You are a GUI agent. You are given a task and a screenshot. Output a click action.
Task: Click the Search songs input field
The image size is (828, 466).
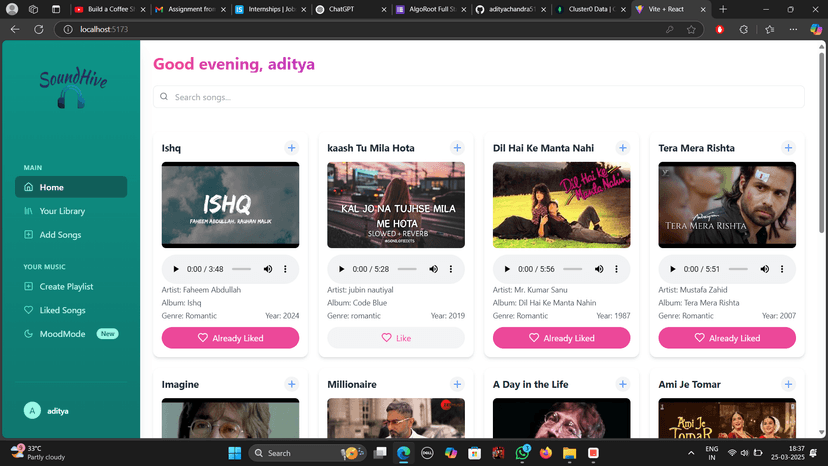pos(478,97)
